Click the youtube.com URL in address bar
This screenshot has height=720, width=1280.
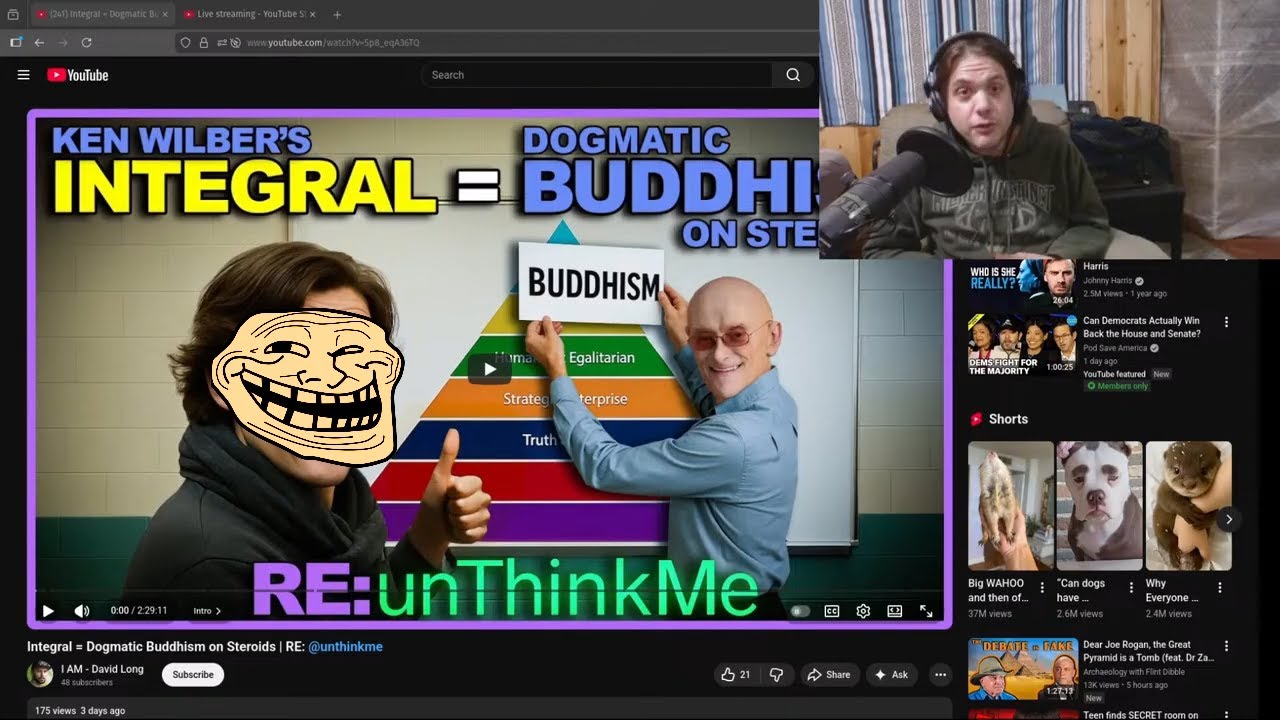pyautogui.click(x=333, y=43)
